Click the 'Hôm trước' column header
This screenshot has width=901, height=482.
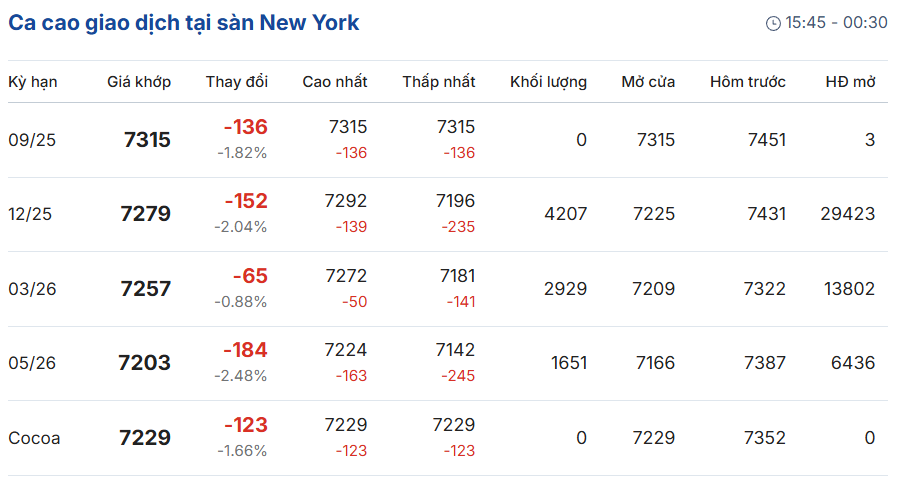pos(748,82)
